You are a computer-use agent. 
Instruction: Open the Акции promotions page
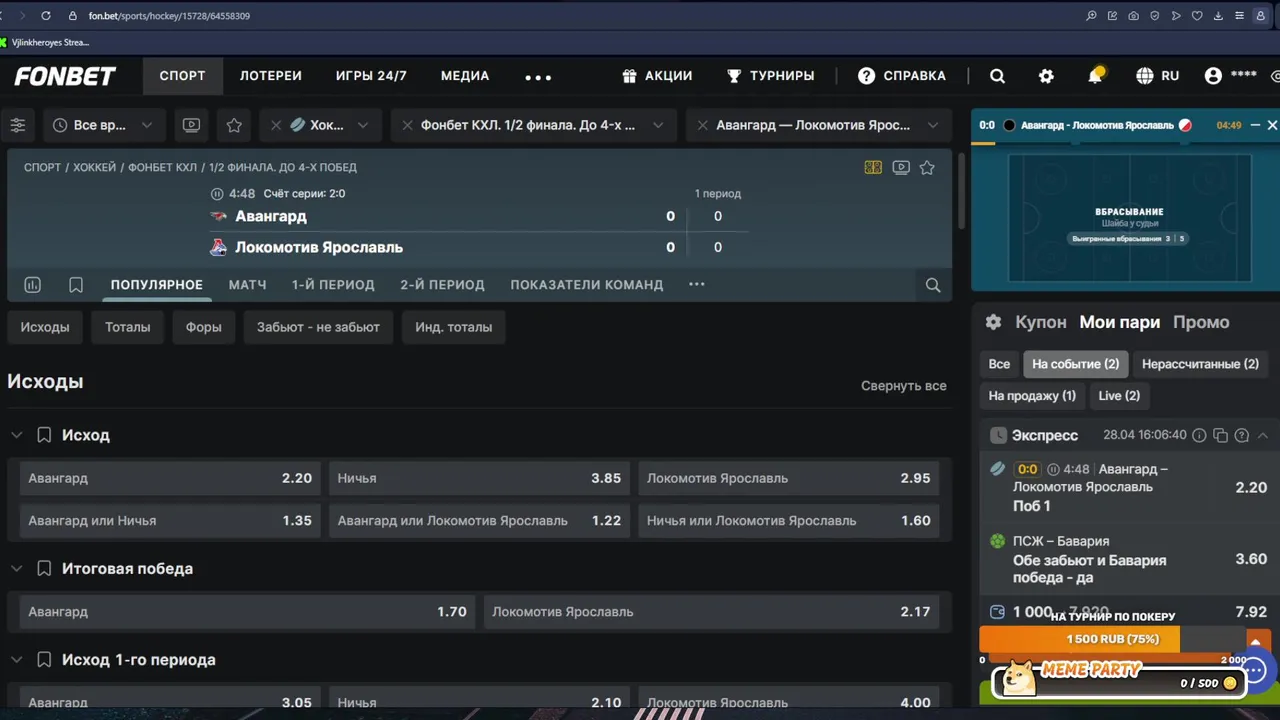[x=657, y=76]
